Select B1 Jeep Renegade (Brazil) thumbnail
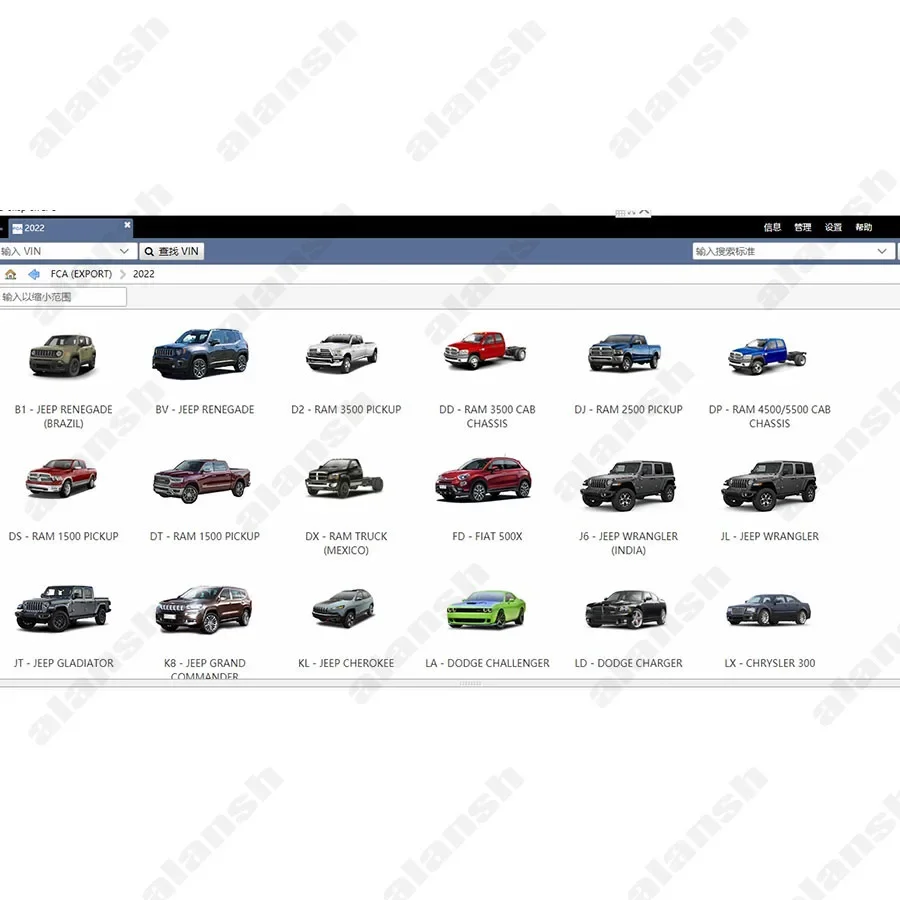 coord(63,355)
